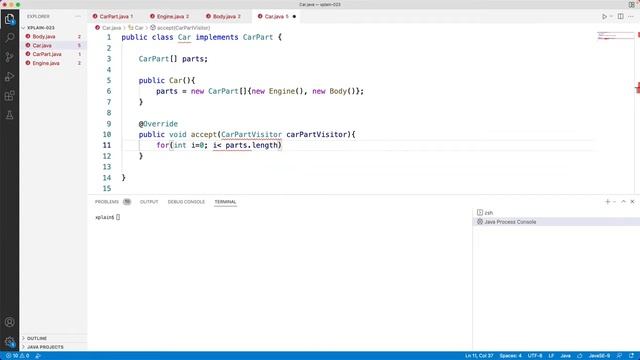The image size is (640, 360).
Task: Open the Extensions view
Action: [9, 96]
